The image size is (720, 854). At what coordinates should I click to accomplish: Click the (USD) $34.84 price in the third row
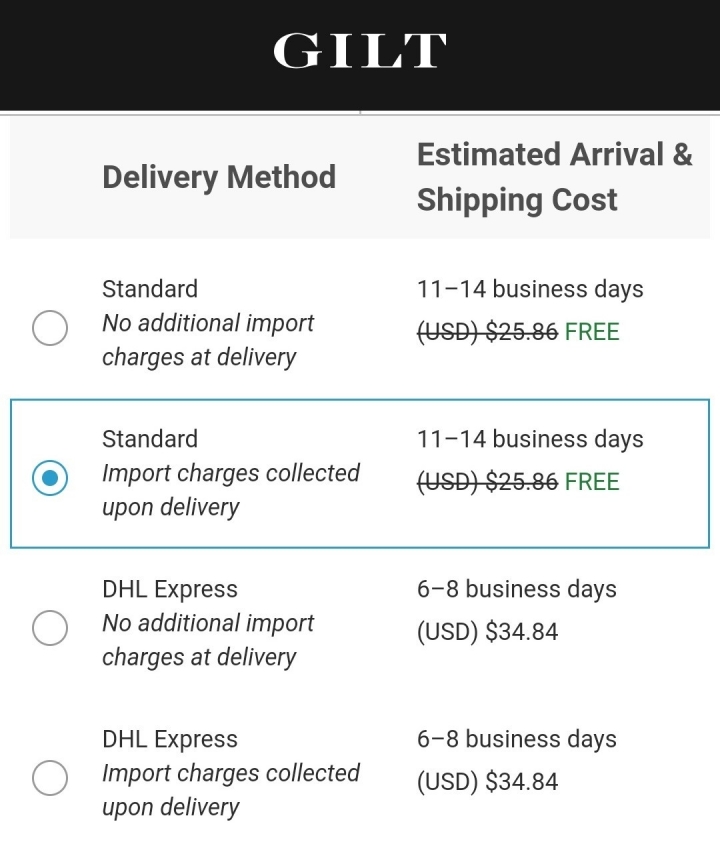[x=487, y=632]
